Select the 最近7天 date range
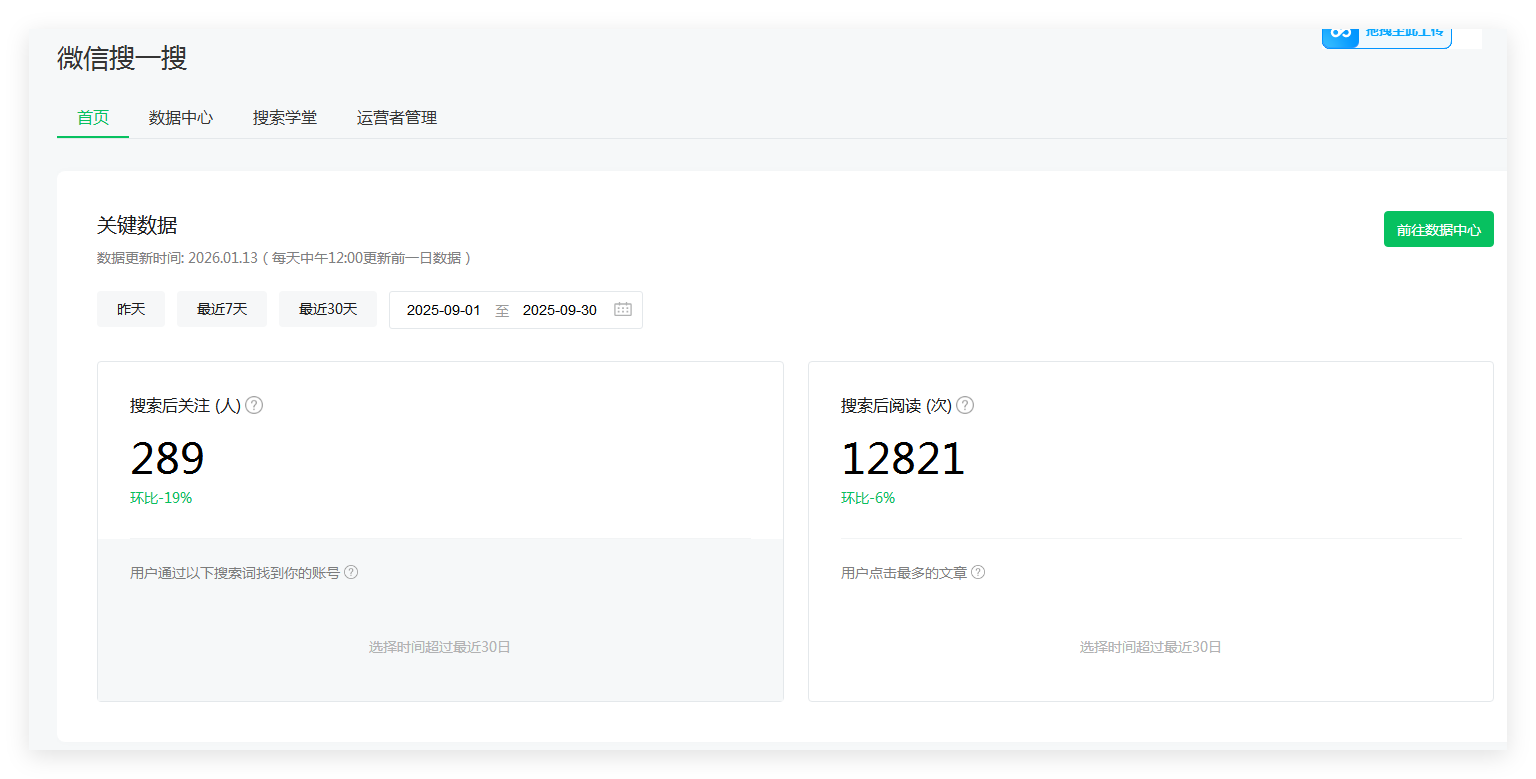Image resolution: width=1536 pixels, height=779 pixels. [222, 309]
